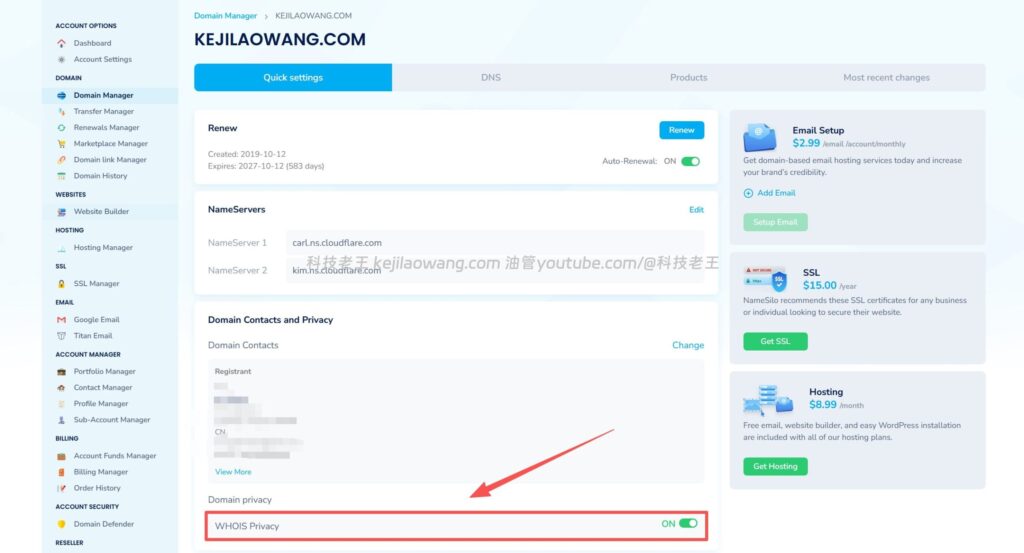This screenshot has width=1024, height=553.
Task: Open Order History in sidebar
Action: point(97,488)
